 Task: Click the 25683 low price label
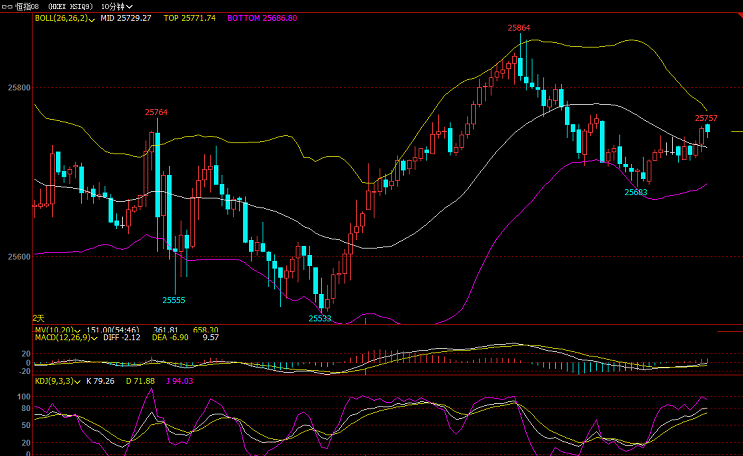point(635,192)
